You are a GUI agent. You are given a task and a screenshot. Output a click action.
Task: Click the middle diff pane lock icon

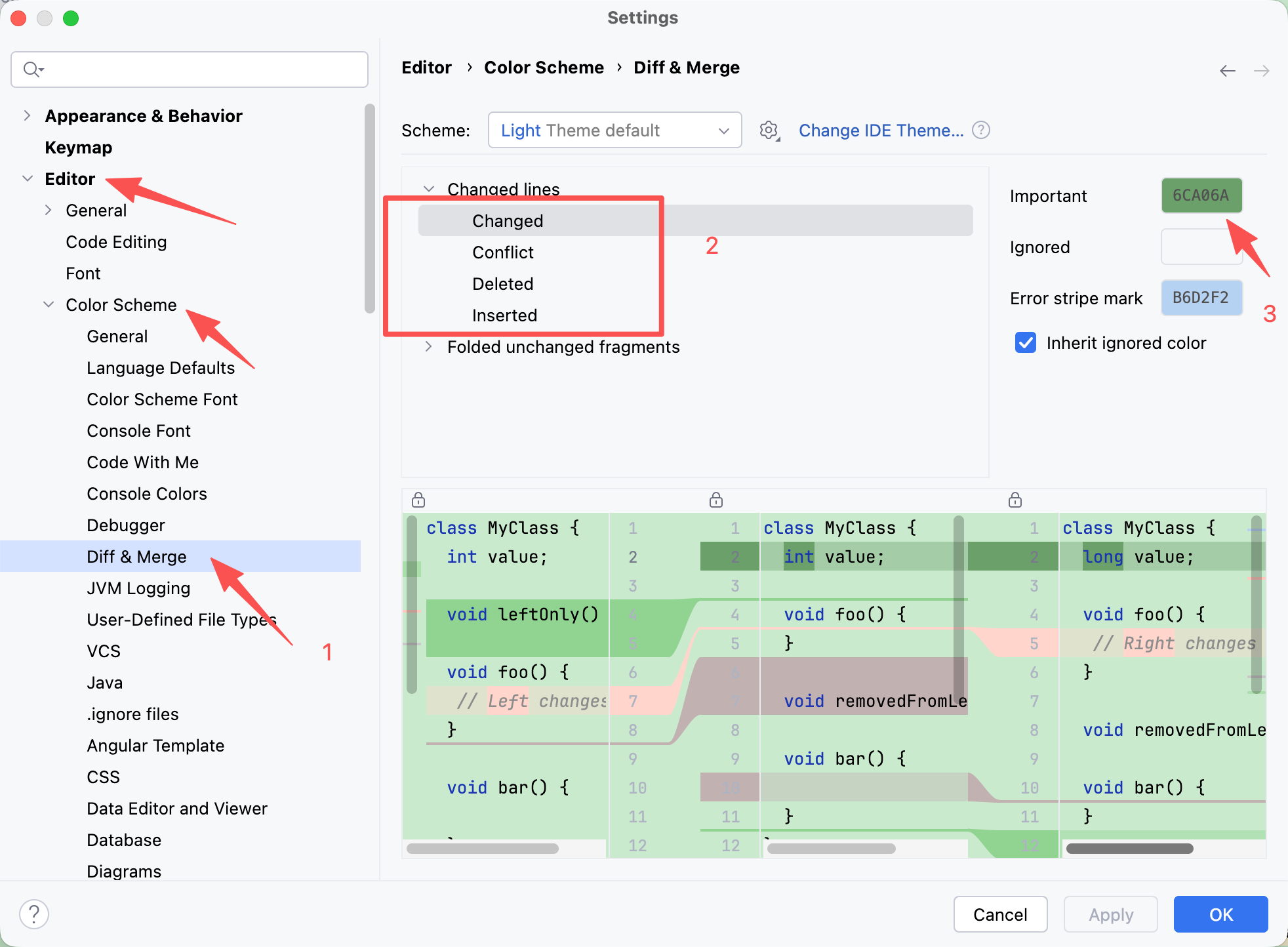716,500
